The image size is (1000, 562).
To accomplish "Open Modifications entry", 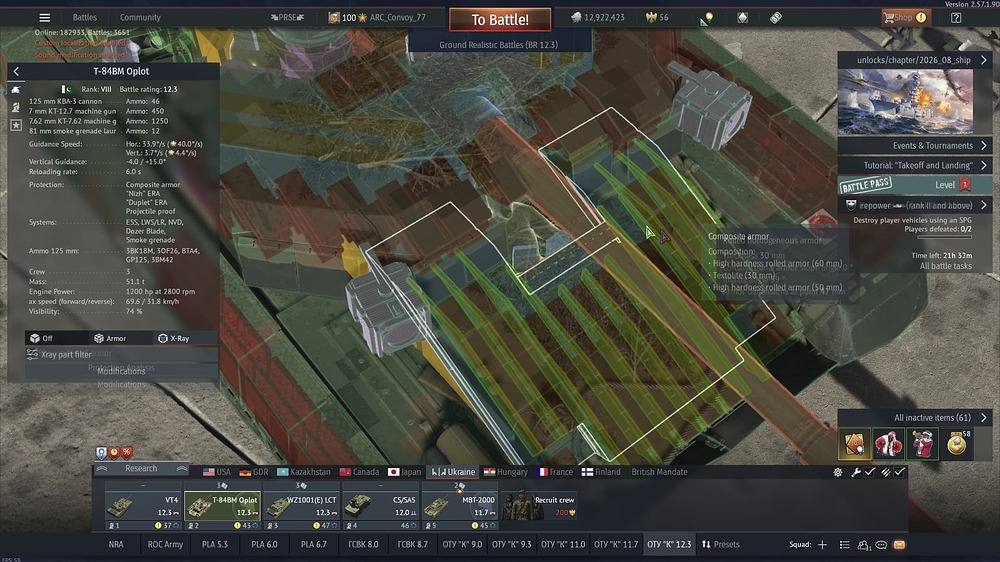I will point(121,371).
